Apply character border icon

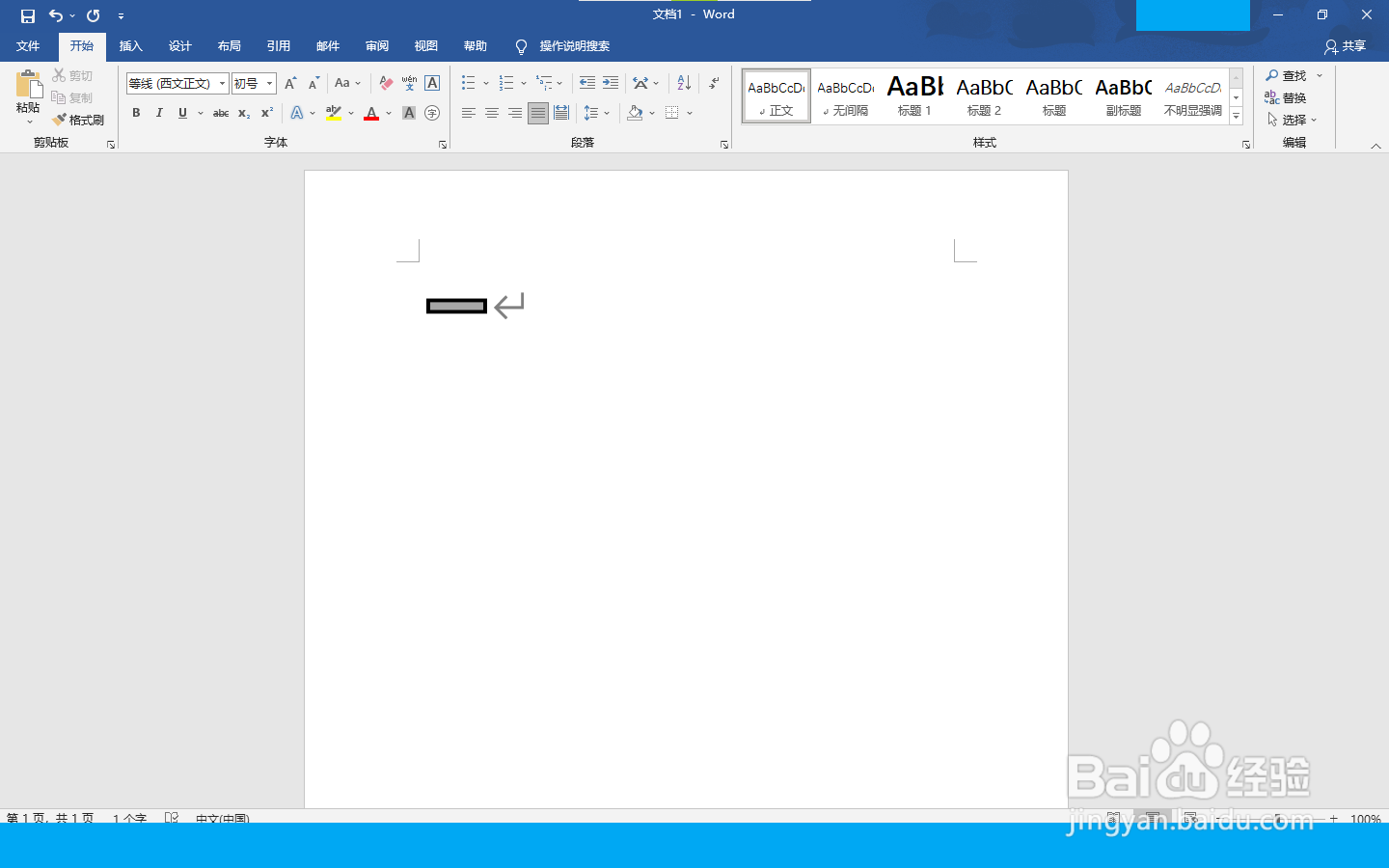432,83
